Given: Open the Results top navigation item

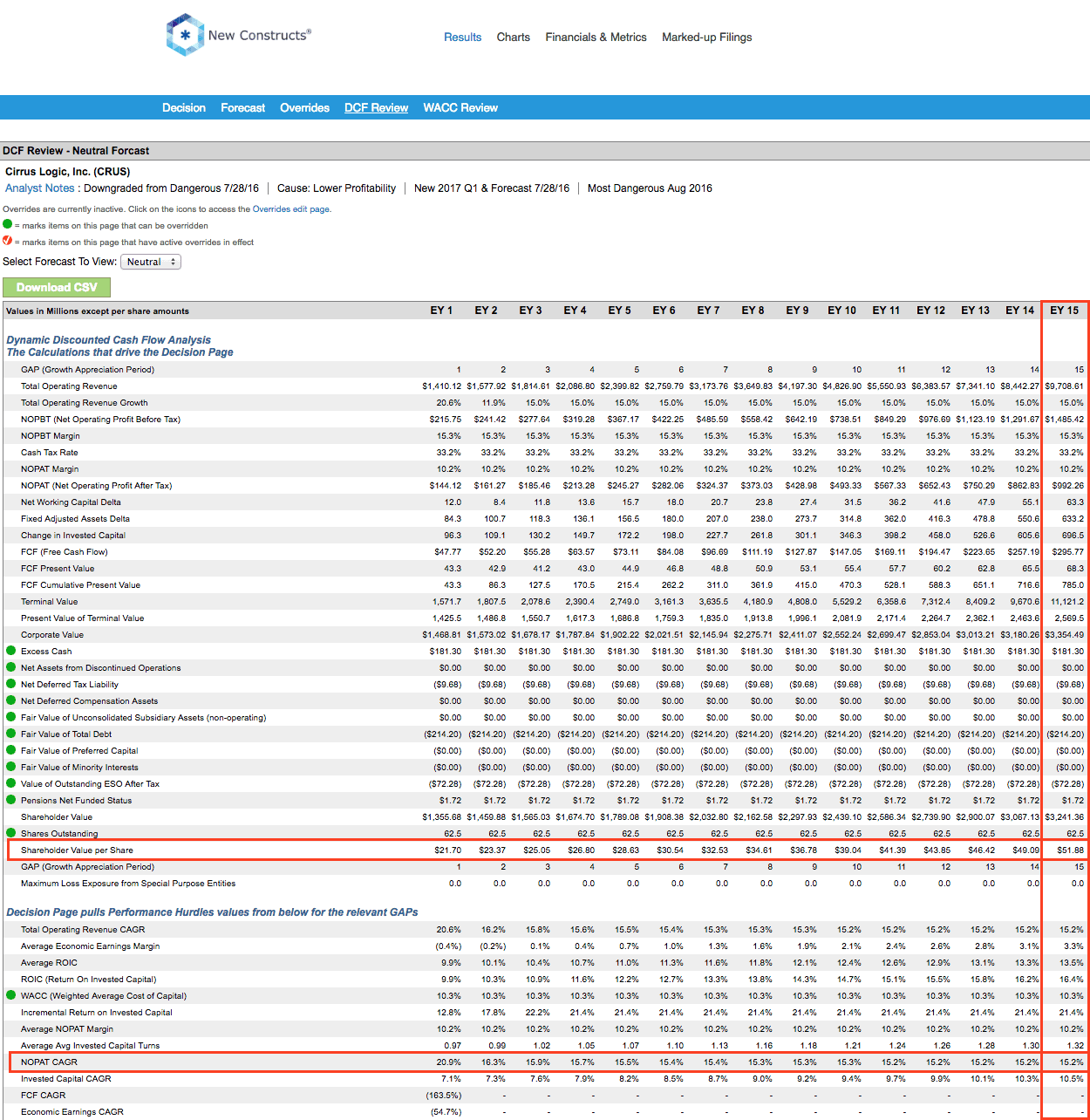Looking at the screenshot, I should pyautogui.click(x=462, y=38).
